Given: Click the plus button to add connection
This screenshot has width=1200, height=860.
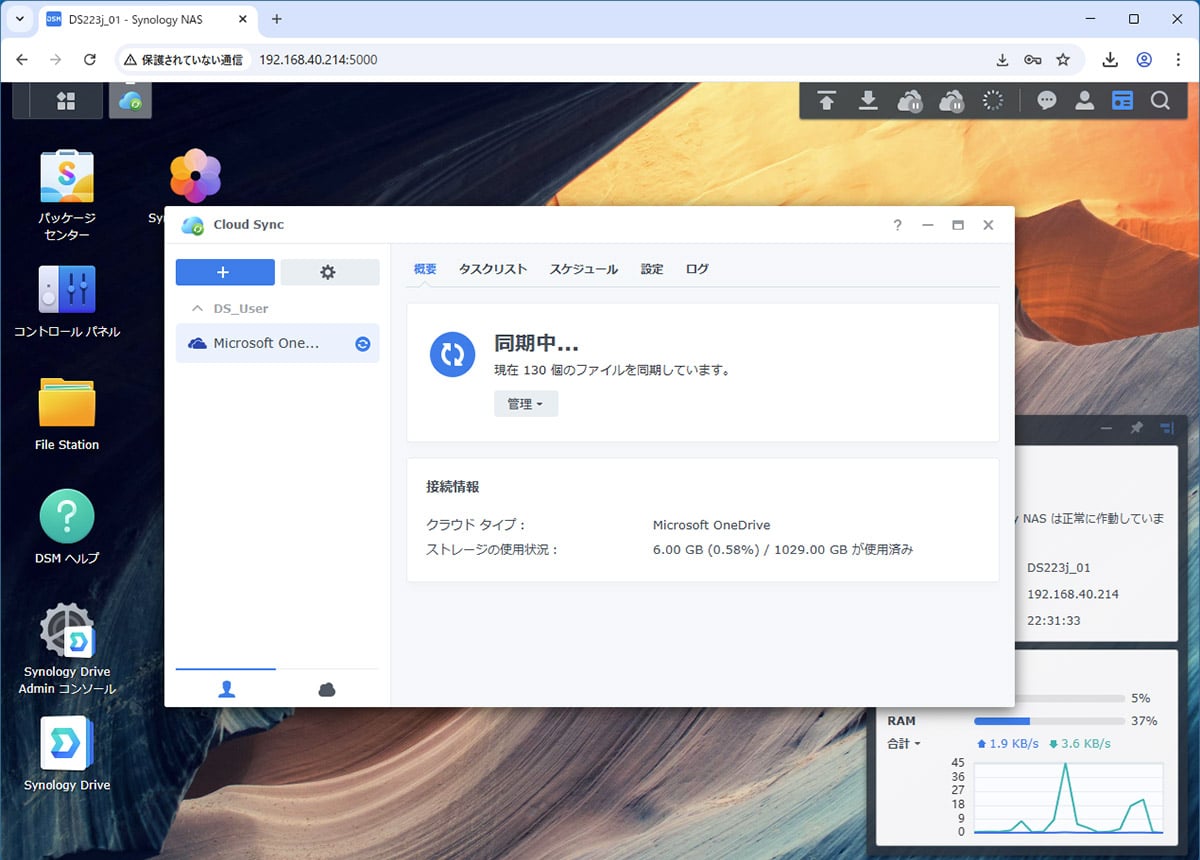Looking at the screenshot, I should click(x=225, y=272).
